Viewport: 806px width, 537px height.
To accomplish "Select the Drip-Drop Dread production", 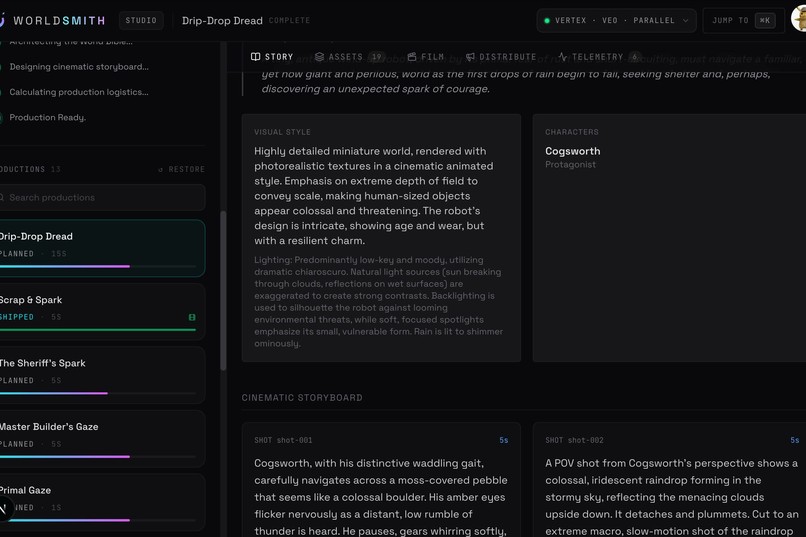I will pyautogui.click(x=102, y=248).
